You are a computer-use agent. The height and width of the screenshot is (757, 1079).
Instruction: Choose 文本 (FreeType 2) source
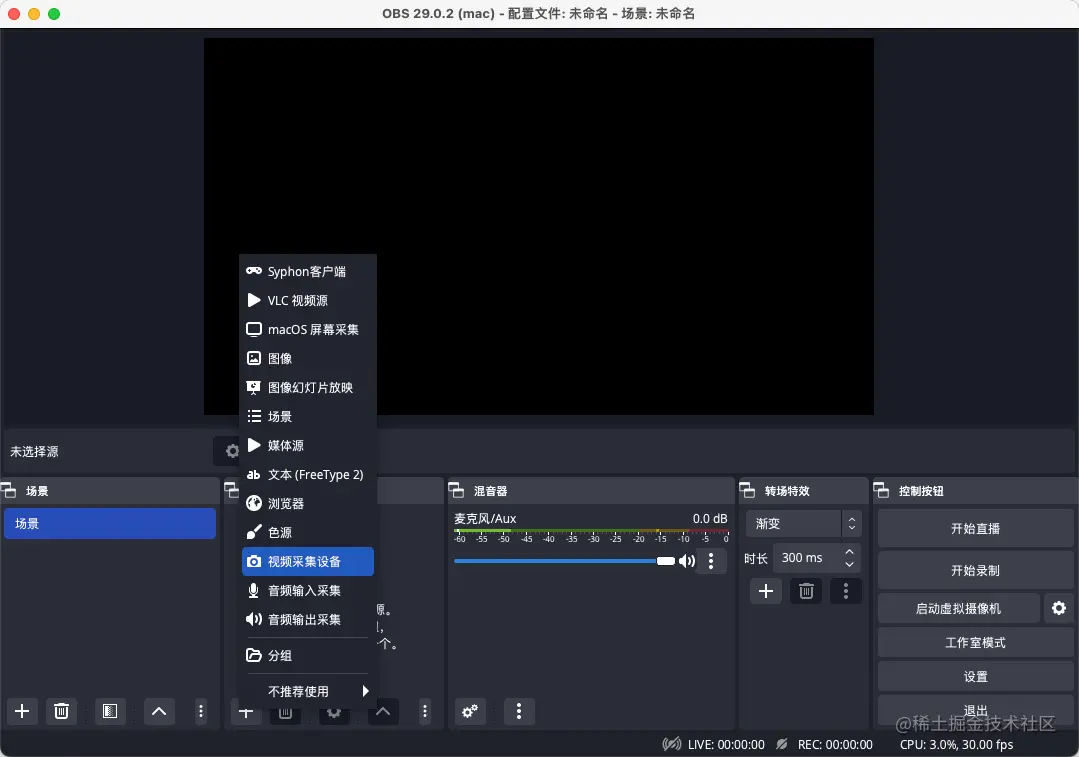[308, 474]
